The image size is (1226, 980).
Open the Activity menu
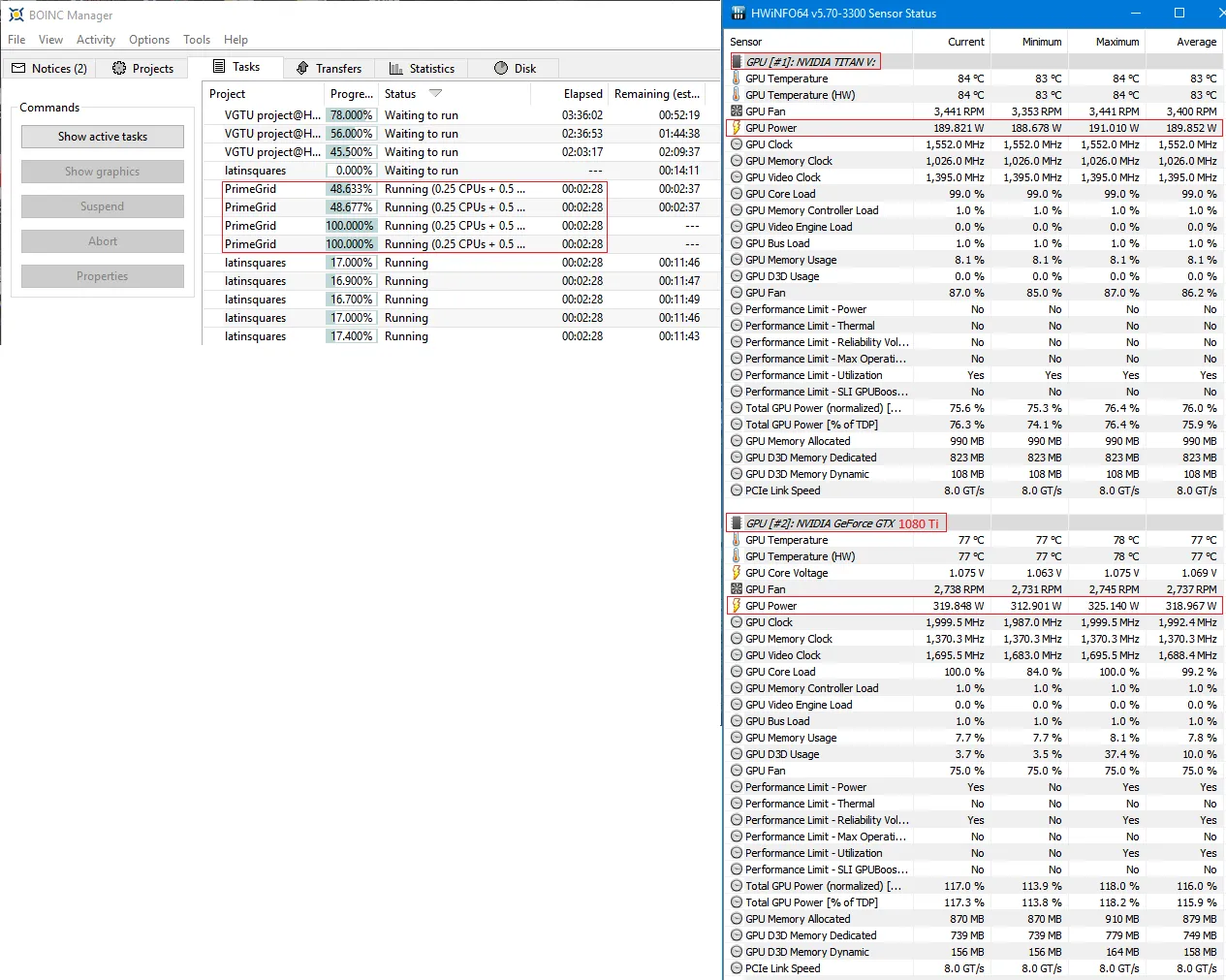[x=96, y=40]
